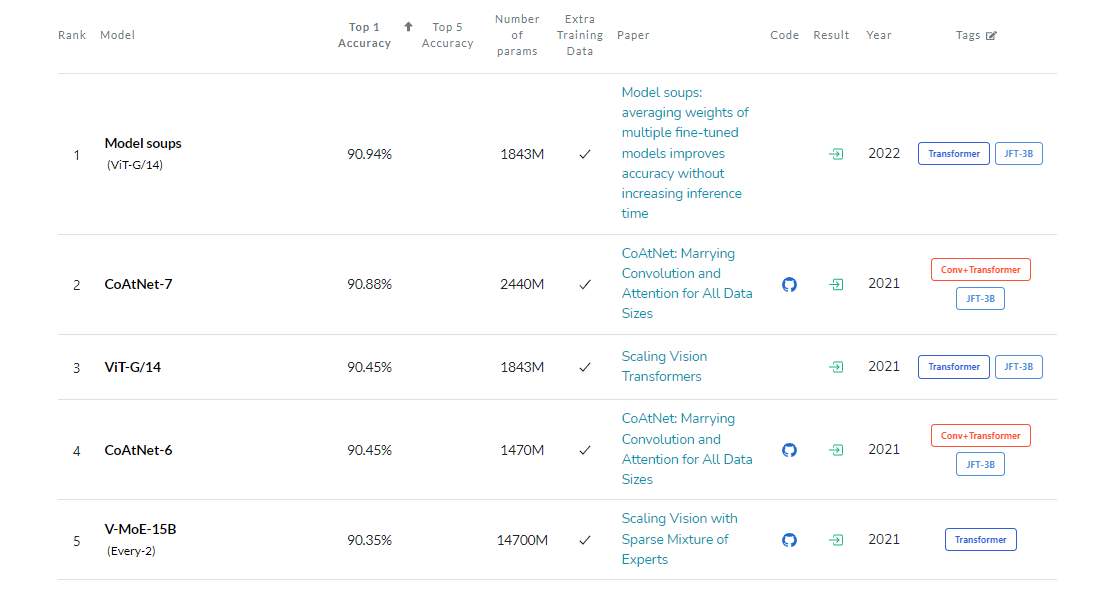Click result icon for ViT-G/14 row

(x=835, y=367)
